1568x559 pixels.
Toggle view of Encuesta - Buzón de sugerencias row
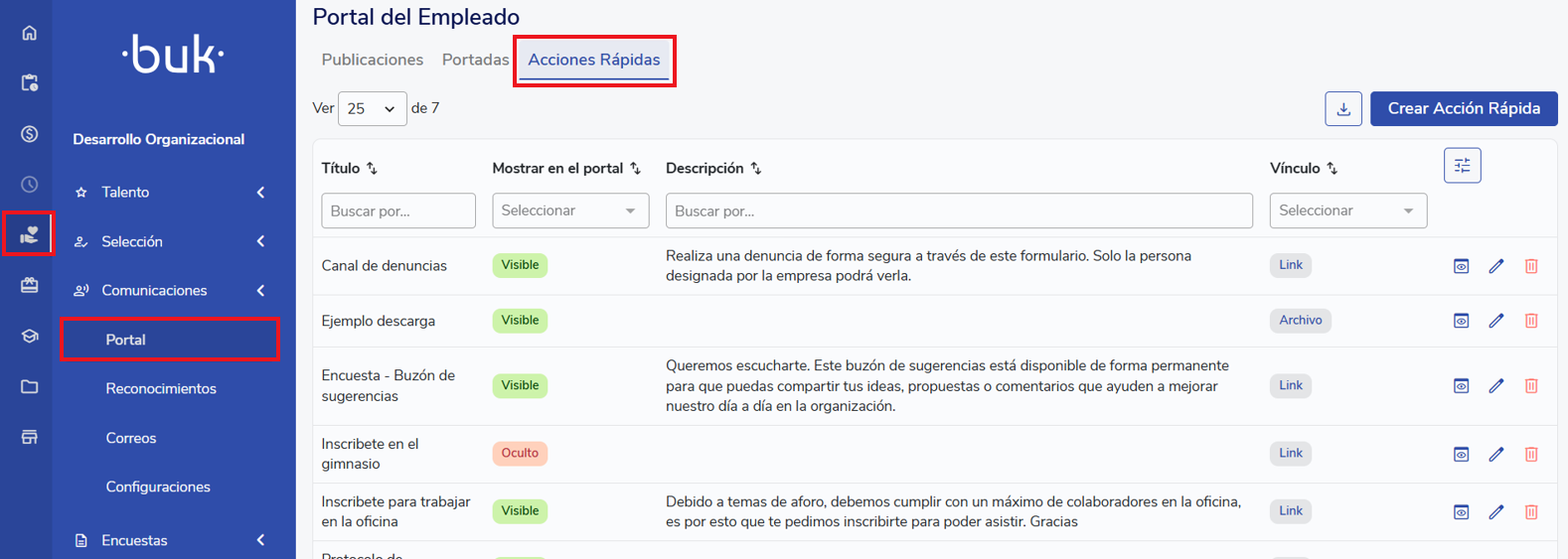[1461, 386]
